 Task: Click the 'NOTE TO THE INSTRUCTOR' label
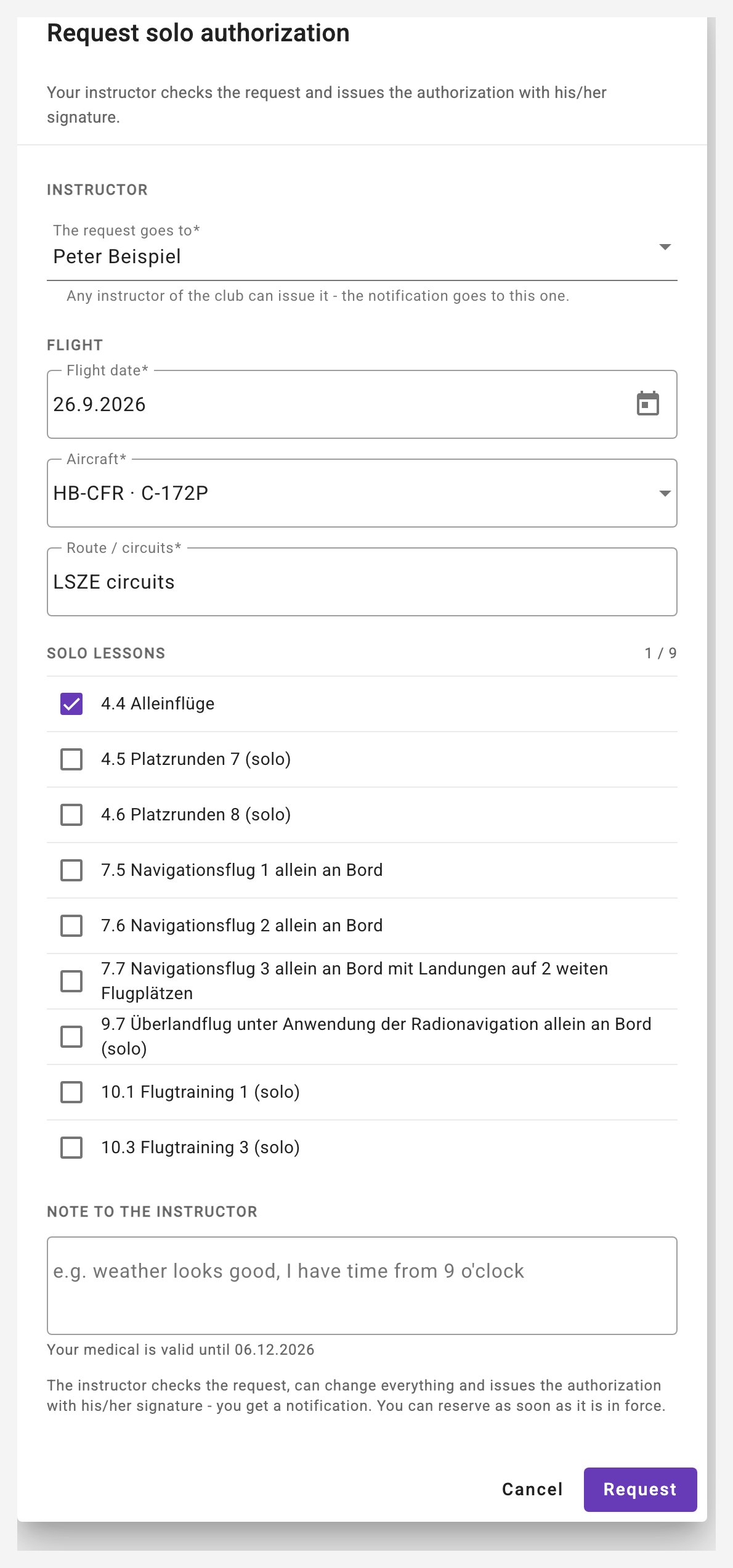(x=152, y=1212)
